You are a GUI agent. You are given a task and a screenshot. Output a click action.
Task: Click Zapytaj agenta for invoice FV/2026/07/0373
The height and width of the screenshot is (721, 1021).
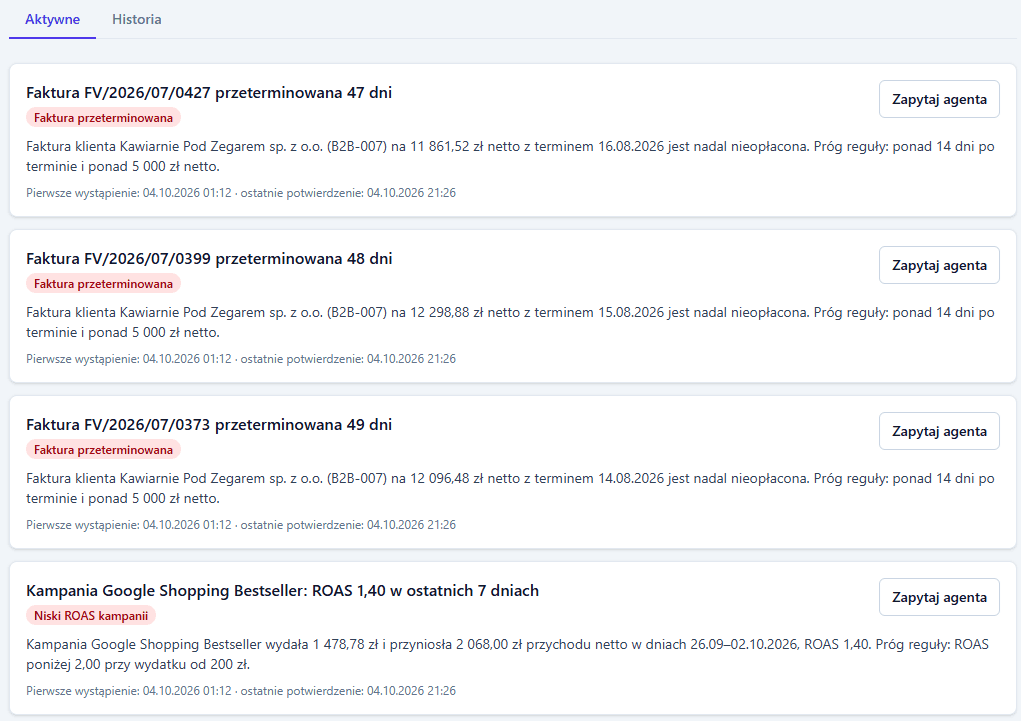(939, 431)
